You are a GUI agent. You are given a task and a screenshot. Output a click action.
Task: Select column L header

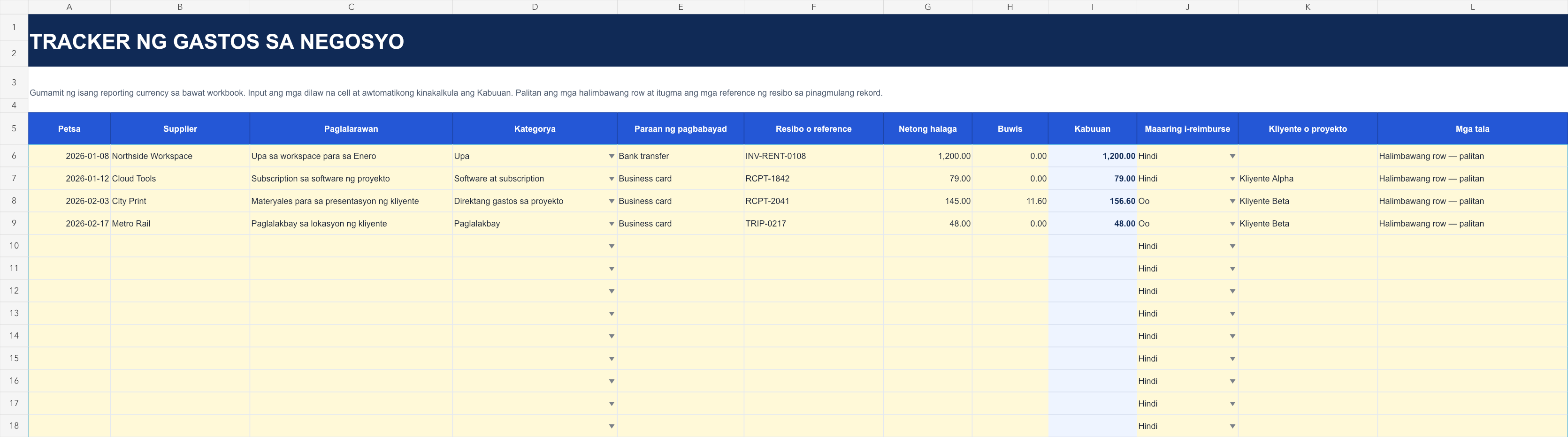coord(1472,7)
